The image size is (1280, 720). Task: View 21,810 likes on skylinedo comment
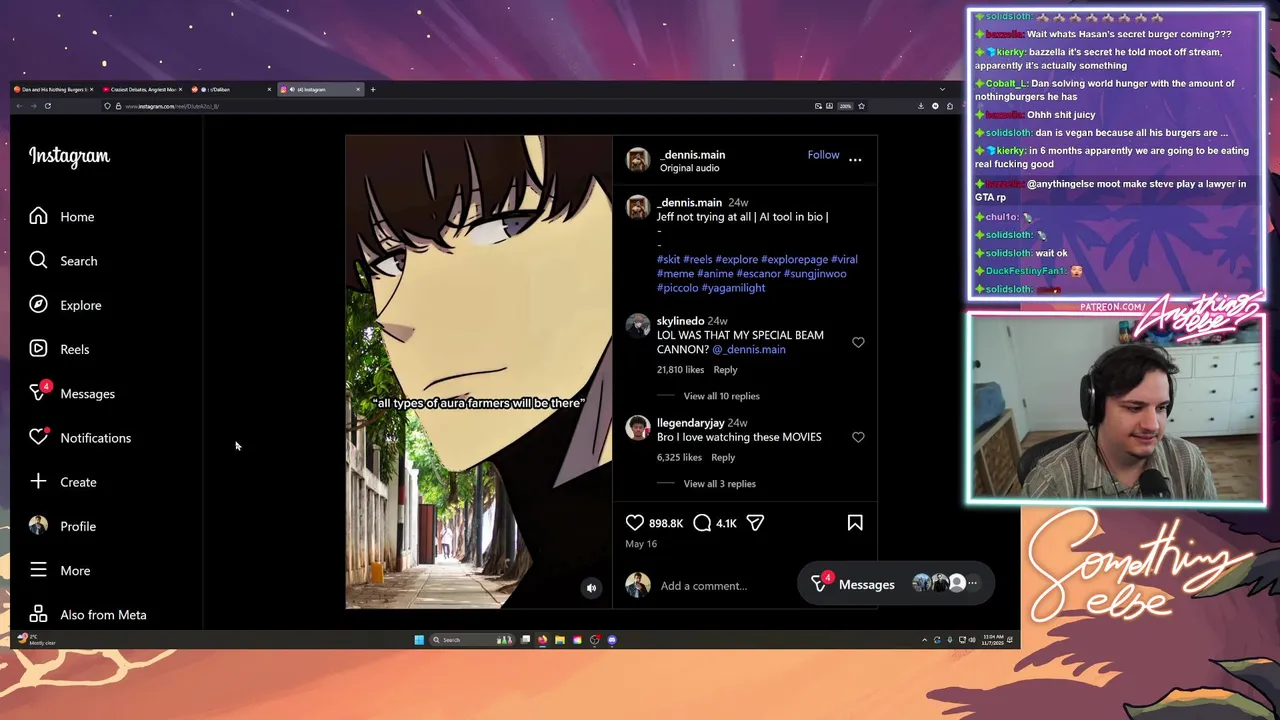(680, 370)
